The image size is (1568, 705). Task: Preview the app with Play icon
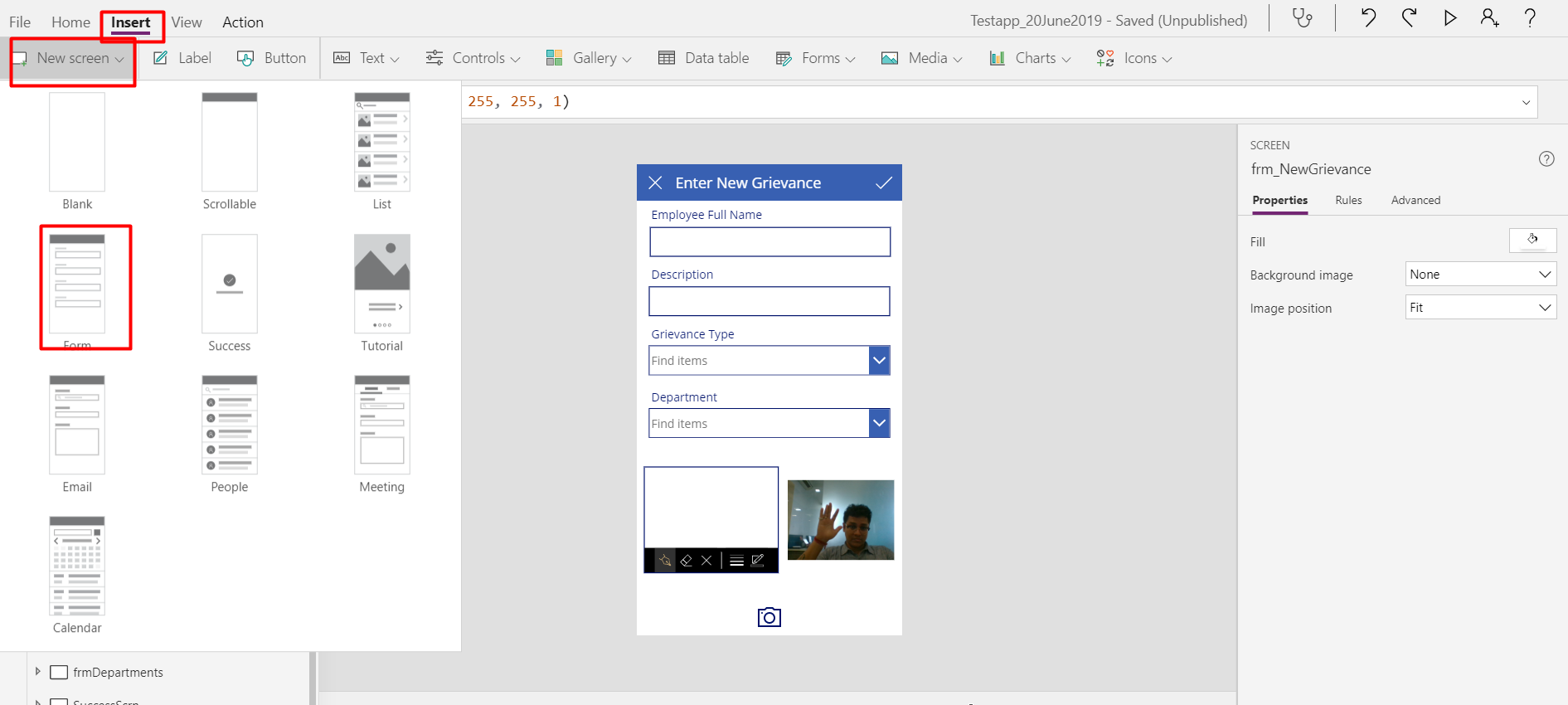coord(1449,17)
